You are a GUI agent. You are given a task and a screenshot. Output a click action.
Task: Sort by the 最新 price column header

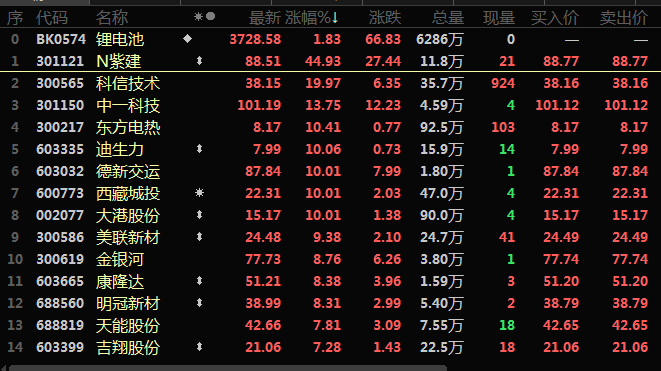(265, 18)
